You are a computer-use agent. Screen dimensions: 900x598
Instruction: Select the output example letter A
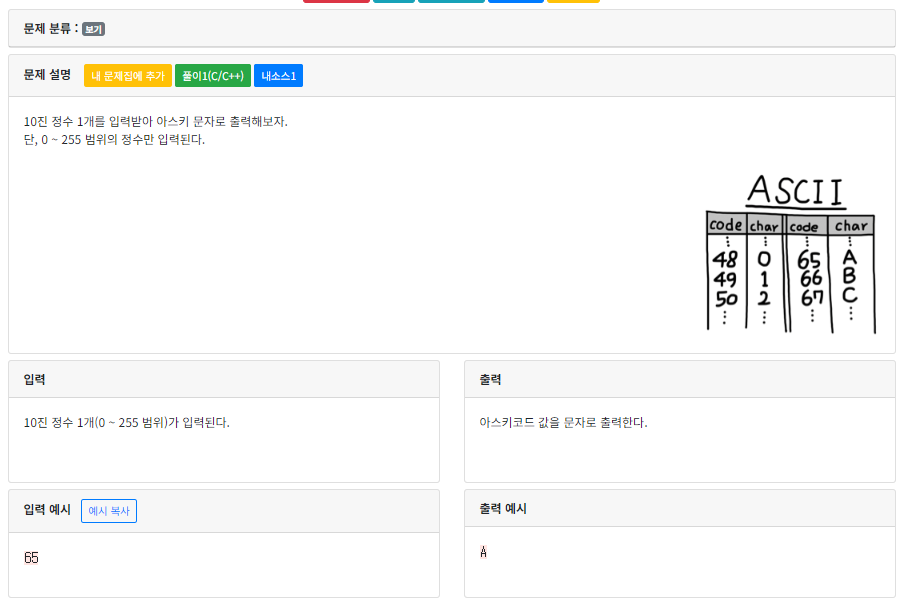(x=484, y=552)
